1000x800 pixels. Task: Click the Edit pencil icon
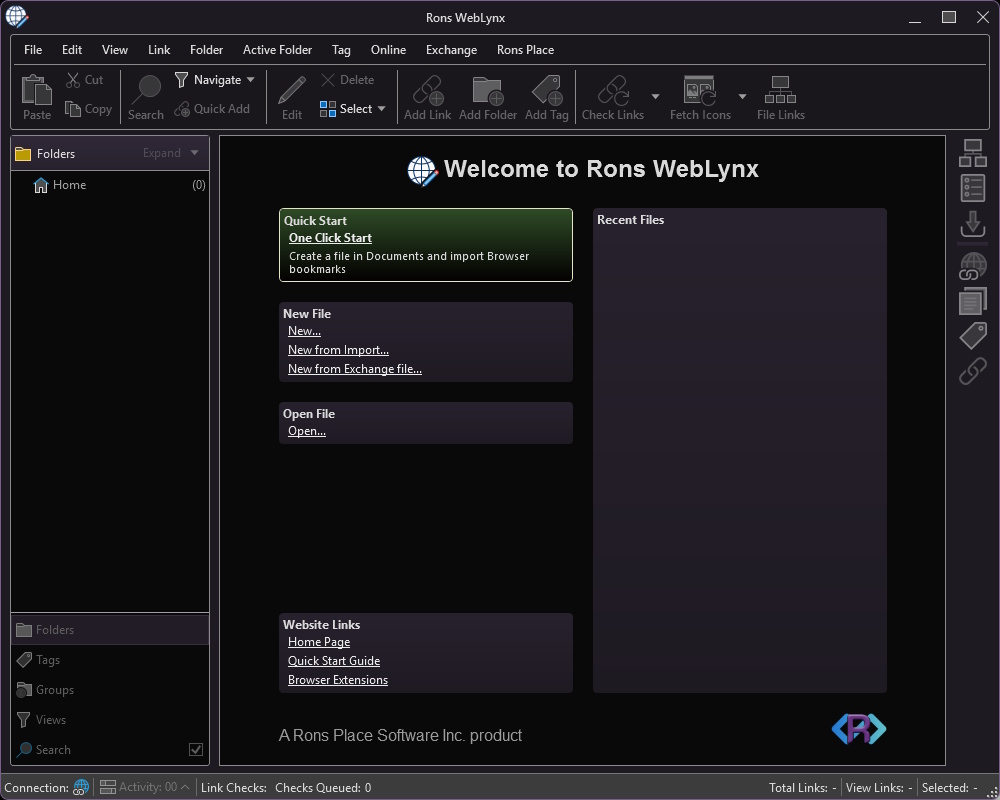click(x=292, y=90)
